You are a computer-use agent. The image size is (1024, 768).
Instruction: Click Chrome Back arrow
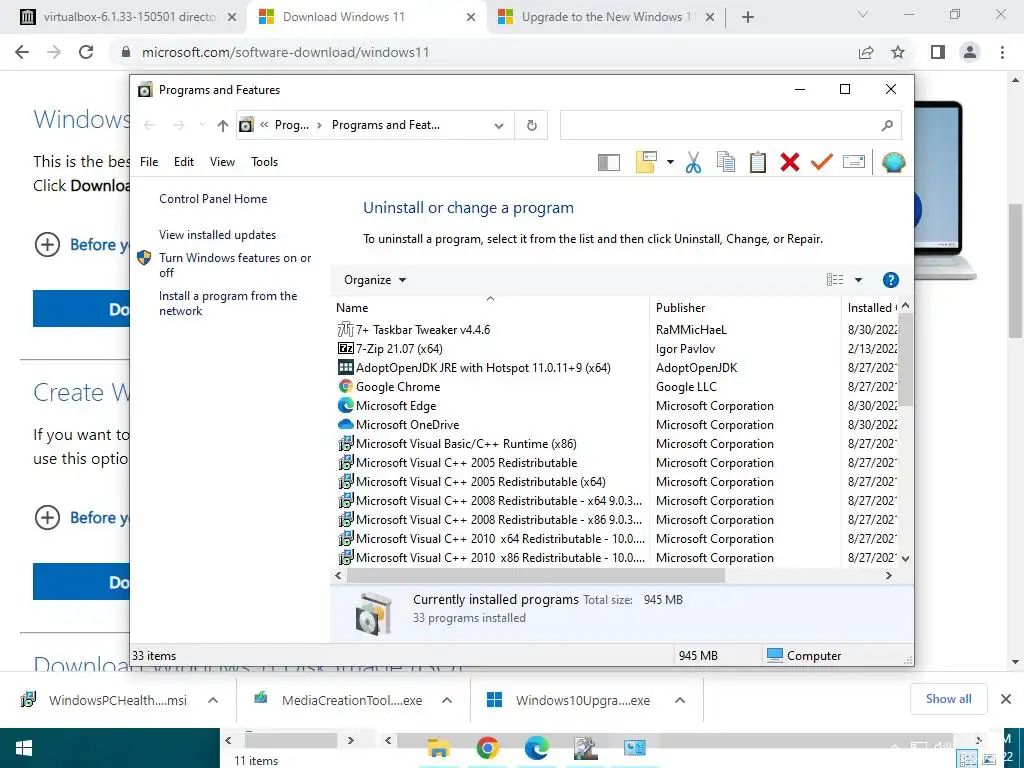click(x=22, y=52)
